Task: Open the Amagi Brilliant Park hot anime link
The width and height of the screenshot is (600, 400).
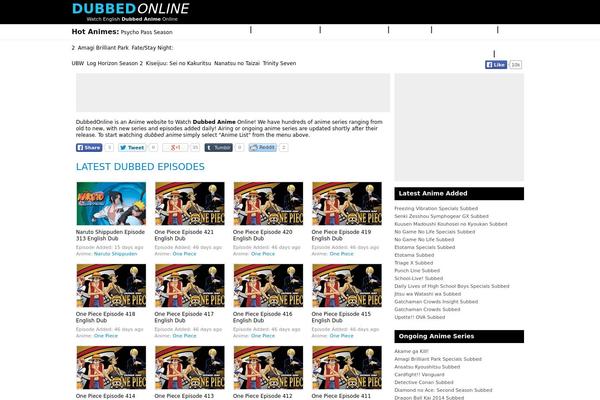Action: (x=103, y=48)
